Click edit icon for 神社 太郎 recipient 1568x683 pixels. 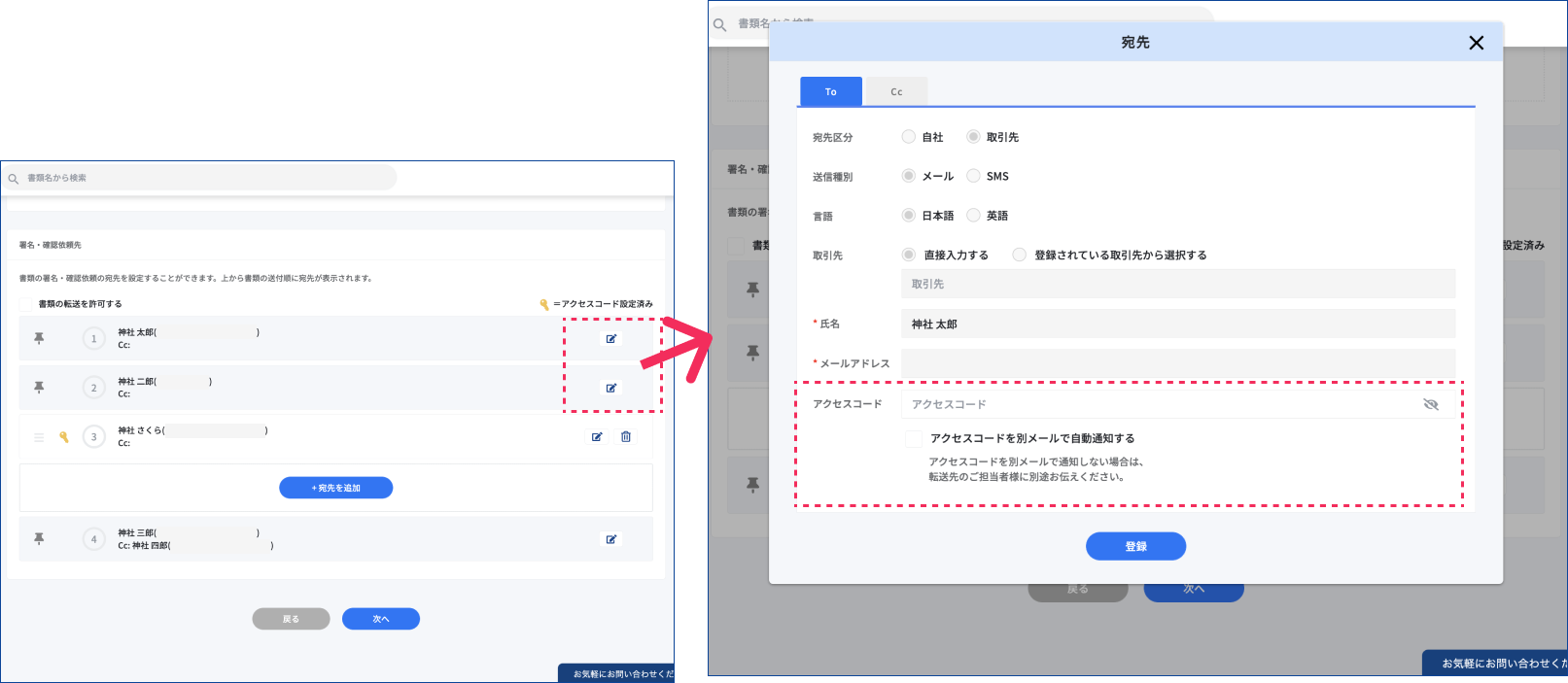tap(611, 339)
